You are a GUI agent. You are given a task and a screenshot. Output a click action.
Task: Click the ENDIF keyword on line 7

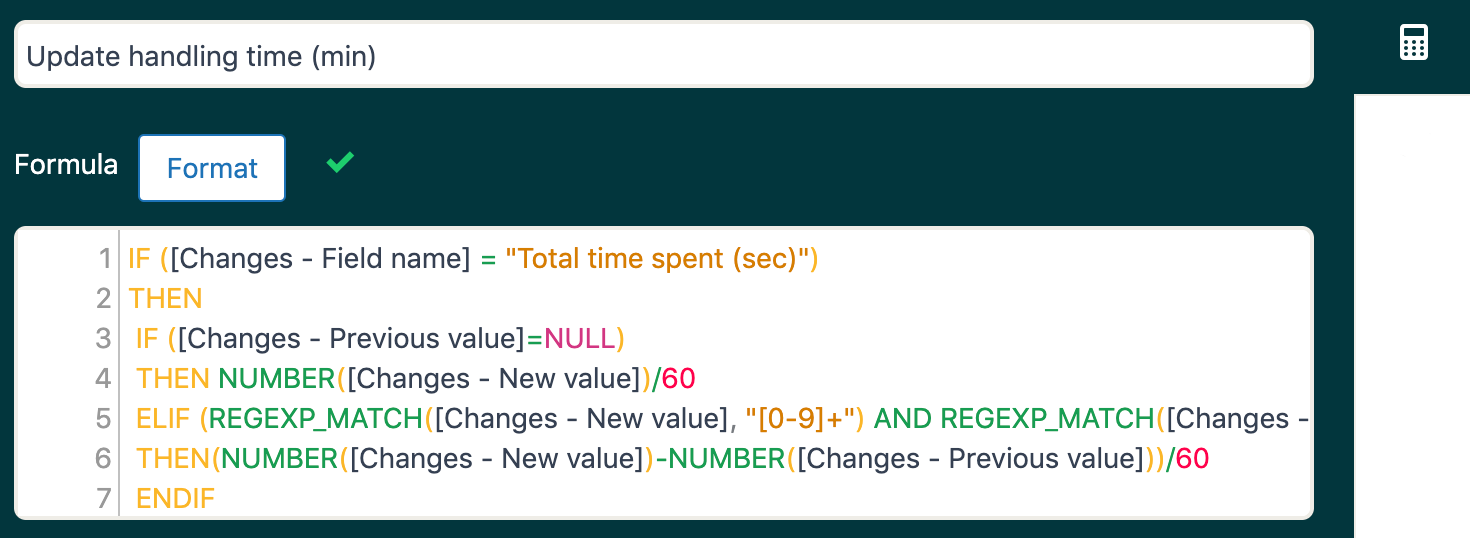(176, 499)
